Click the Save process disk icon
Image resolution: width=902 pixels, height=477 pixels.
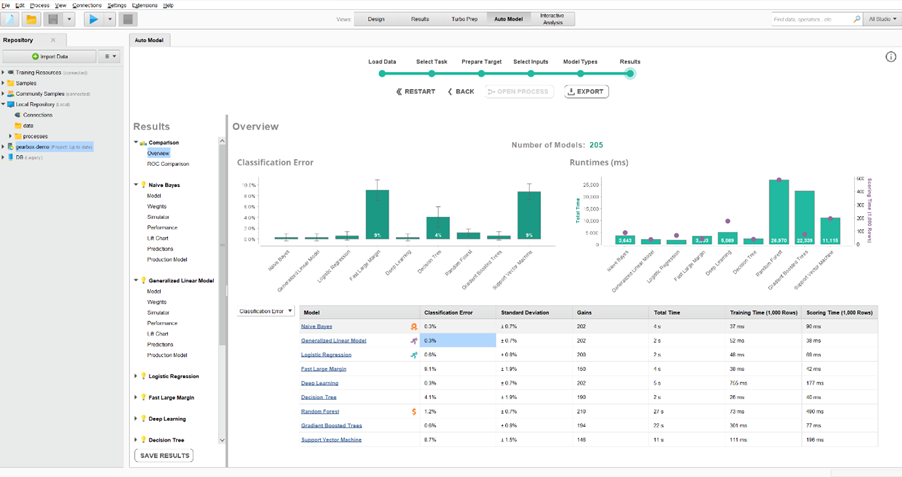[x=53, y=19]
